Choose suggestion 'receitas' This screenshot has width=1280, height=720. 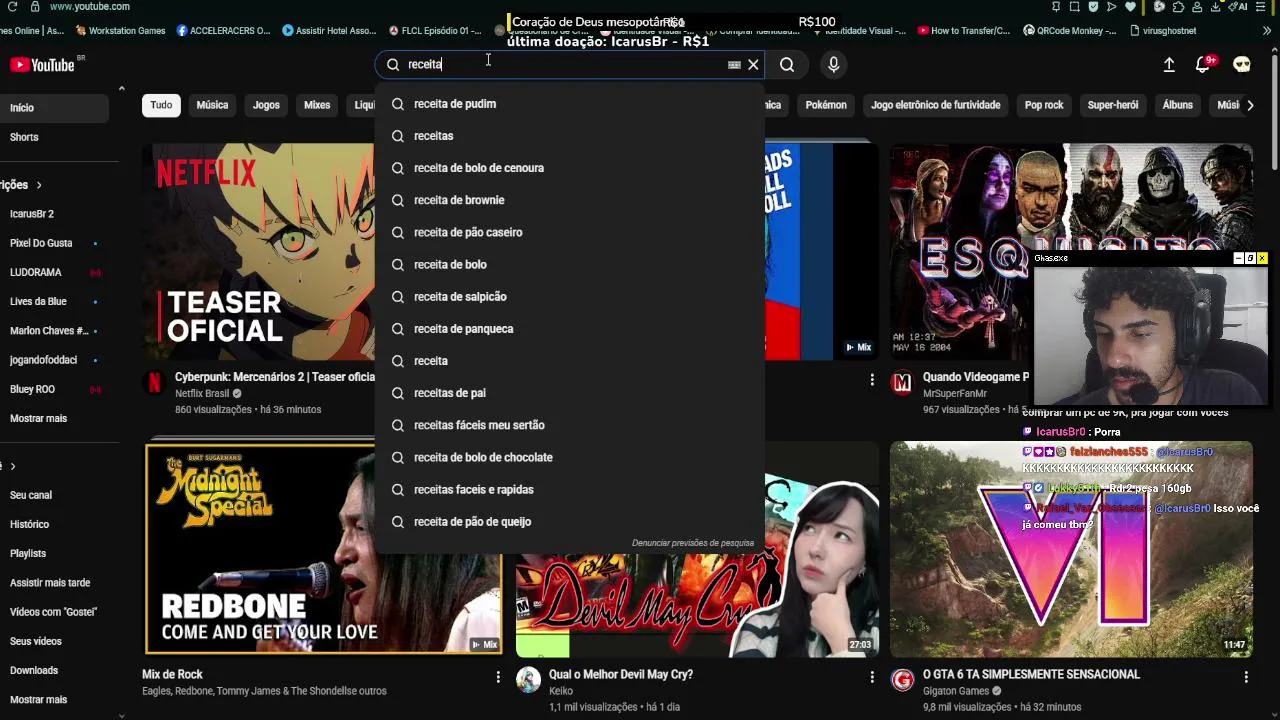pos(569,136)
